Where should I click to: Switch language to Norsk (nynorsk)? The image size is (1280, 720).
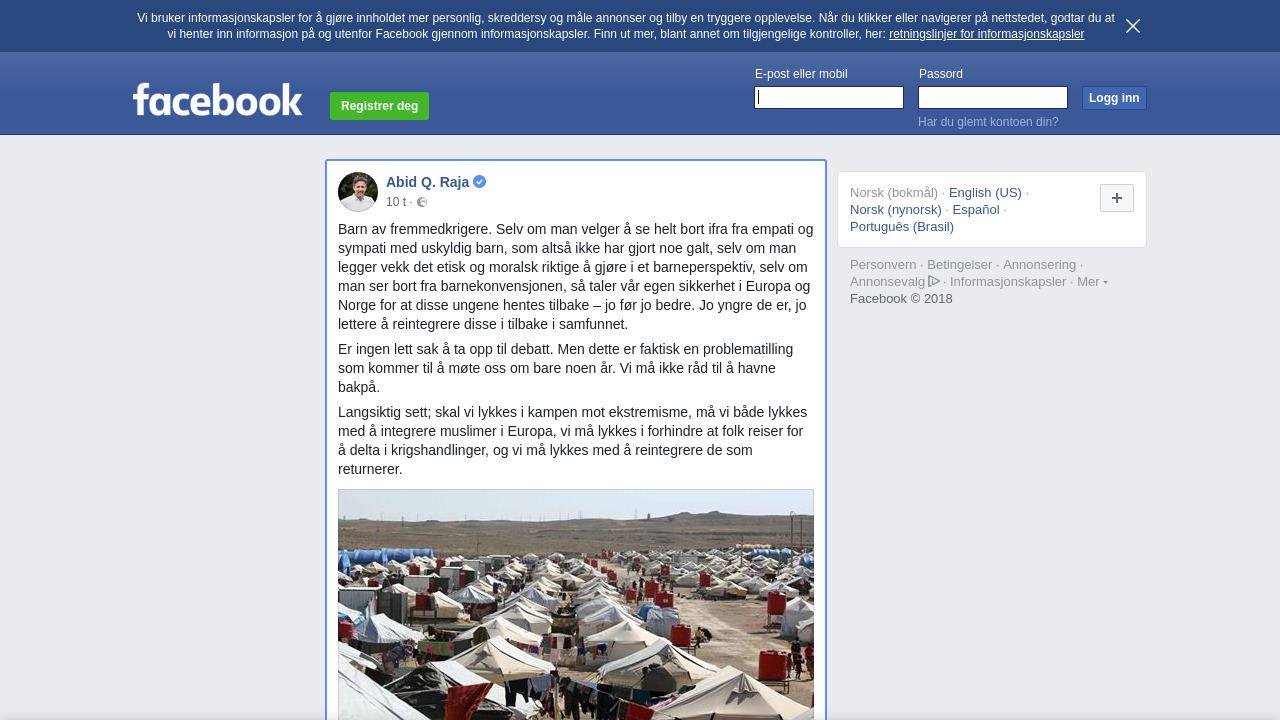click(896, 210)
